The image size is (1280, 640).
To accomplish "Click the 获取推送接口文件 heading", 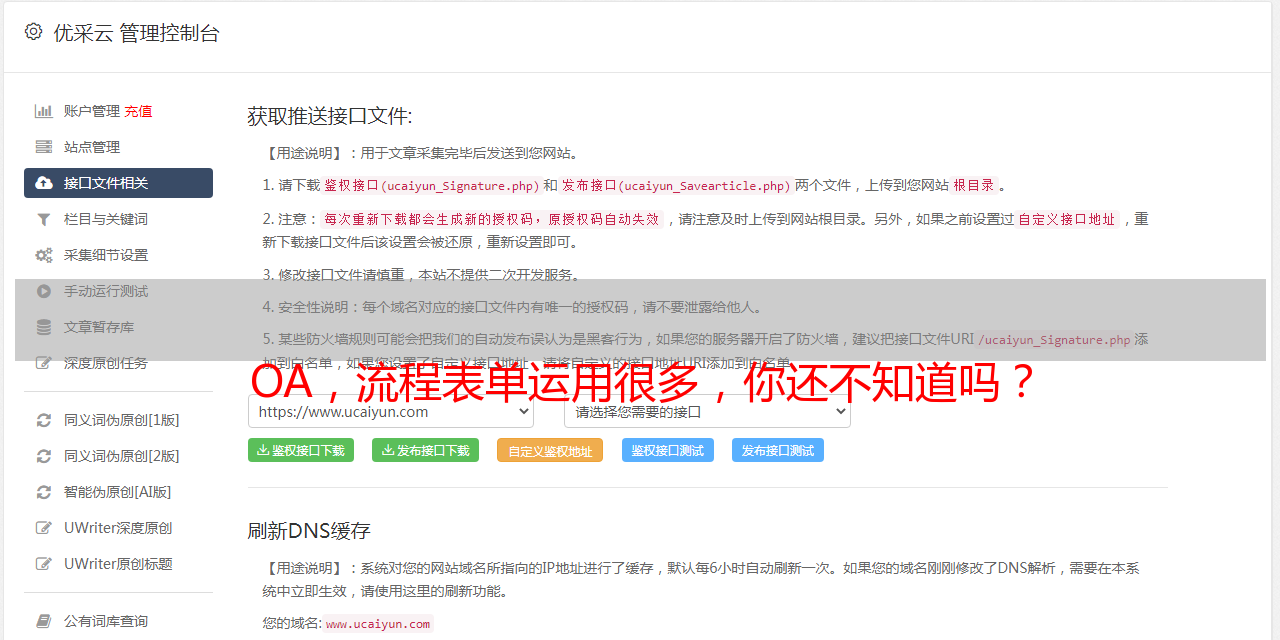I will pos(330,116).
